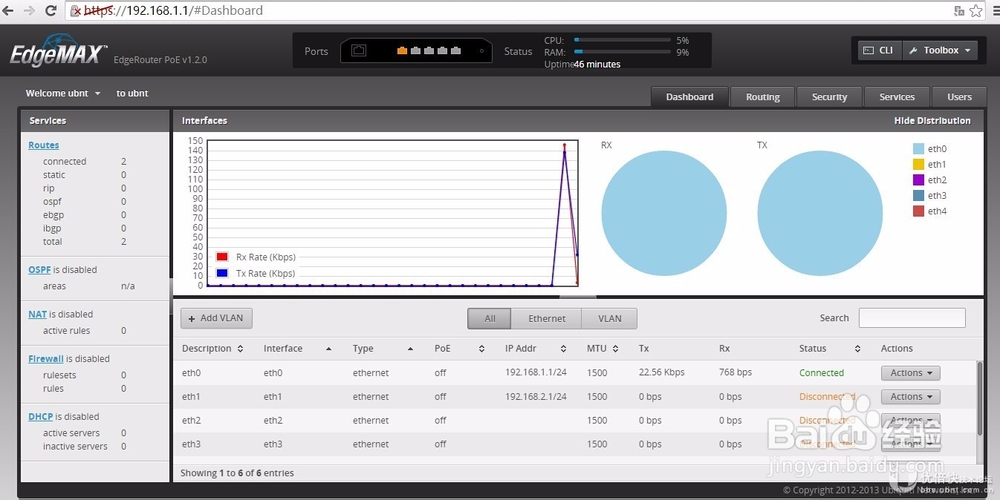Filter the list to Ethernet interfaces

pyautogui.click(x=547, y=318)
